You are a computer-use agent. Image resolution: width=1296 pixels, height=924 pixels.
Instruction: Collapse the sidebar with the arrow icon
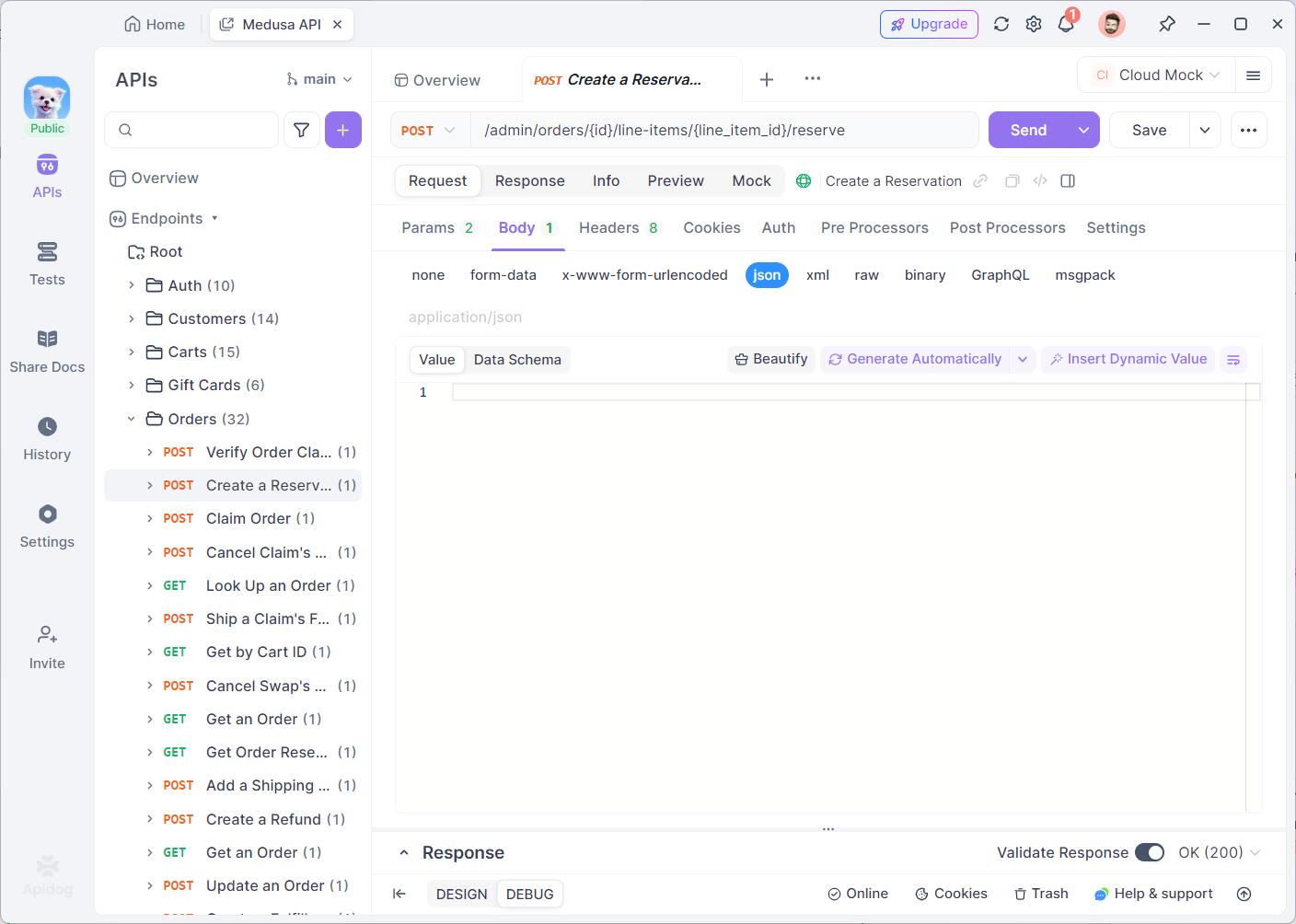coord(399,894)
